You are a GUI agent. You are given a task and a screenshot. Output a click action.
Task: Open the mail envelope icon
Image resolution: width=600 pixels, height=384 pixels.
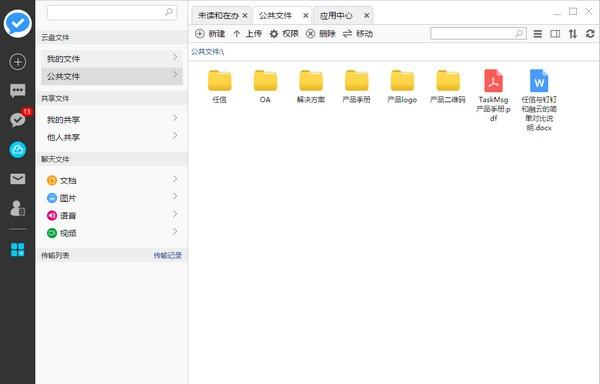click(18, 179)
